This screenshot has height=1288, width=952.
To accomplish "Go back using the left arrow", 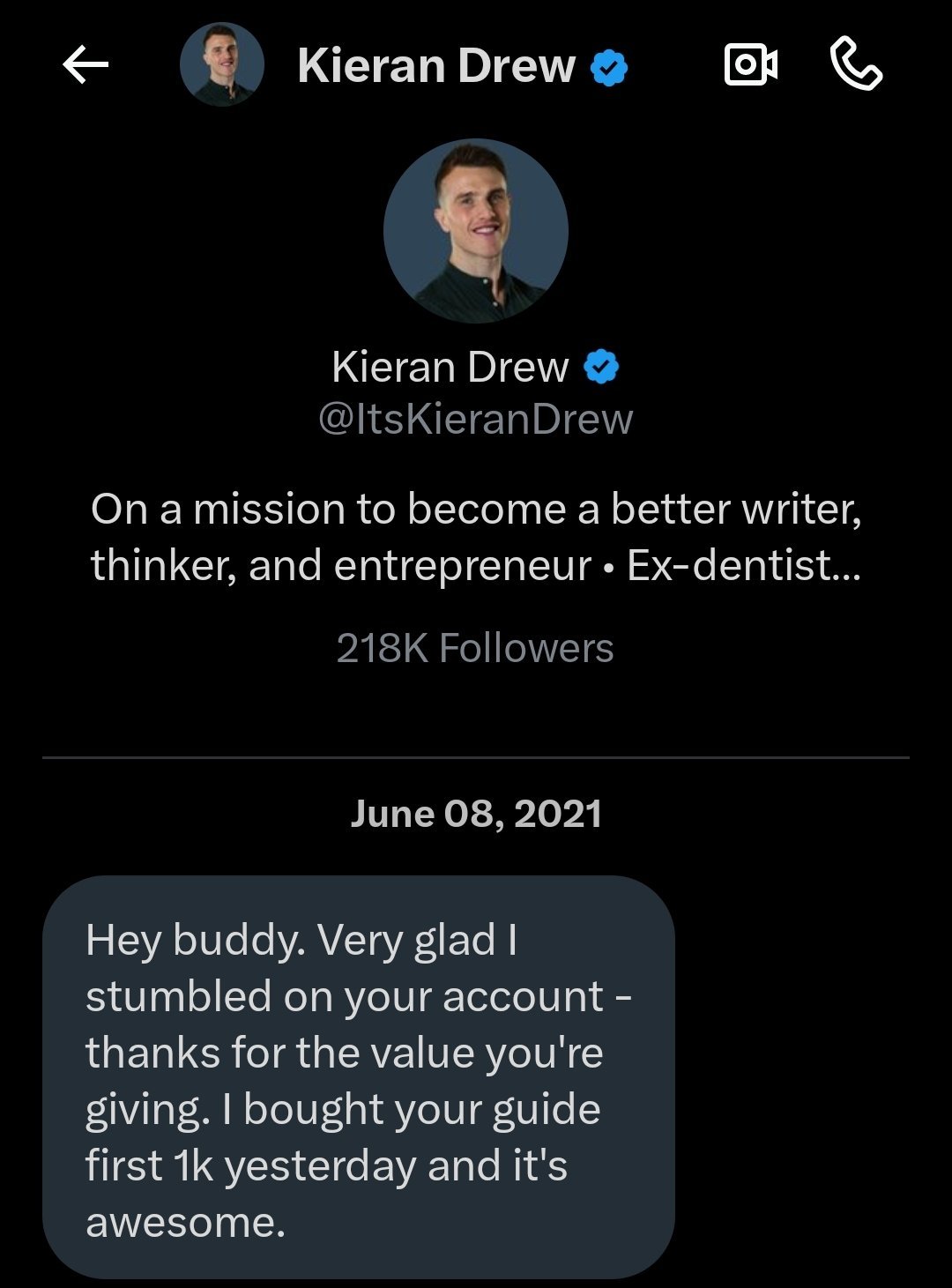I will [x=86, y=65].
